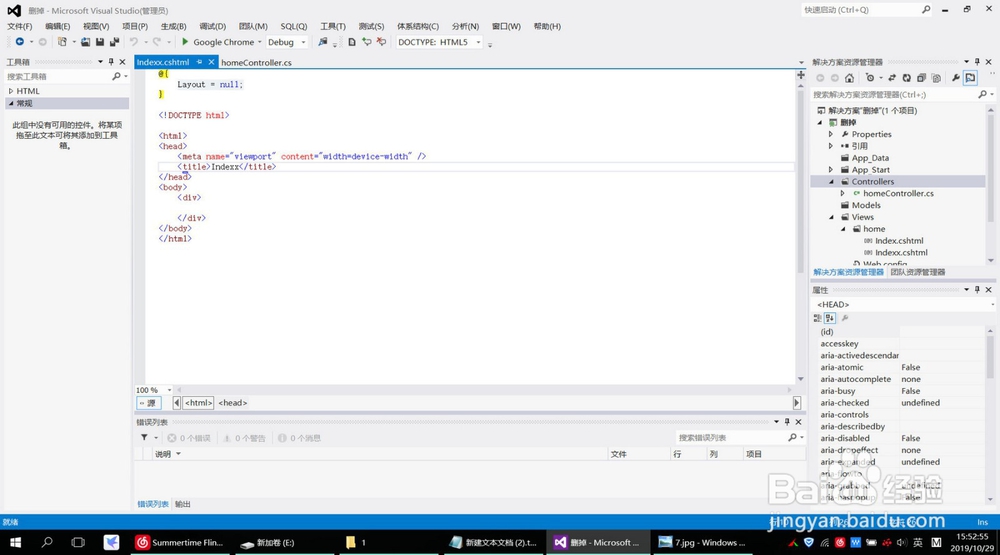Toggle Preview Selected Items in Solution Explorer

pyautogui.click(x=970, y=78)
